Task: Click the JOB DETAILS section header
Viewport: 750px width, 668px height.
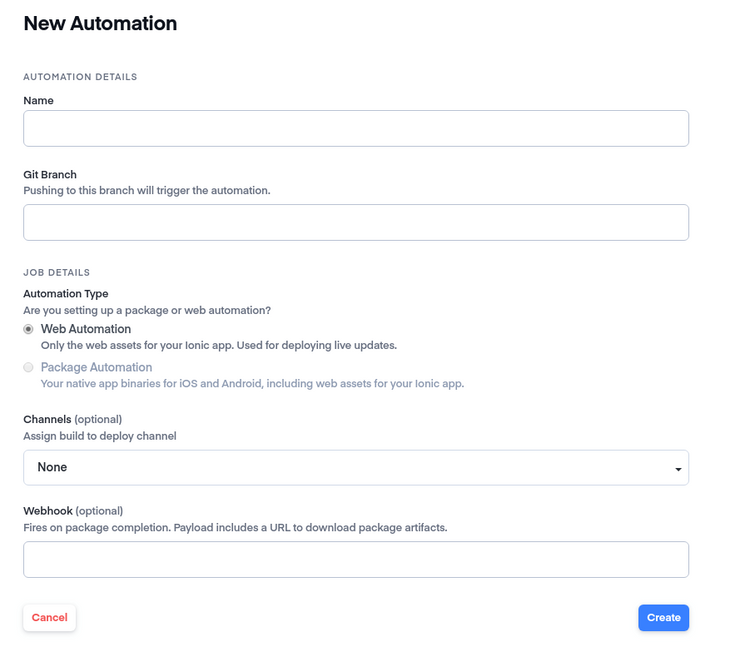Action: pyautogui.click(x=56, y=273)
